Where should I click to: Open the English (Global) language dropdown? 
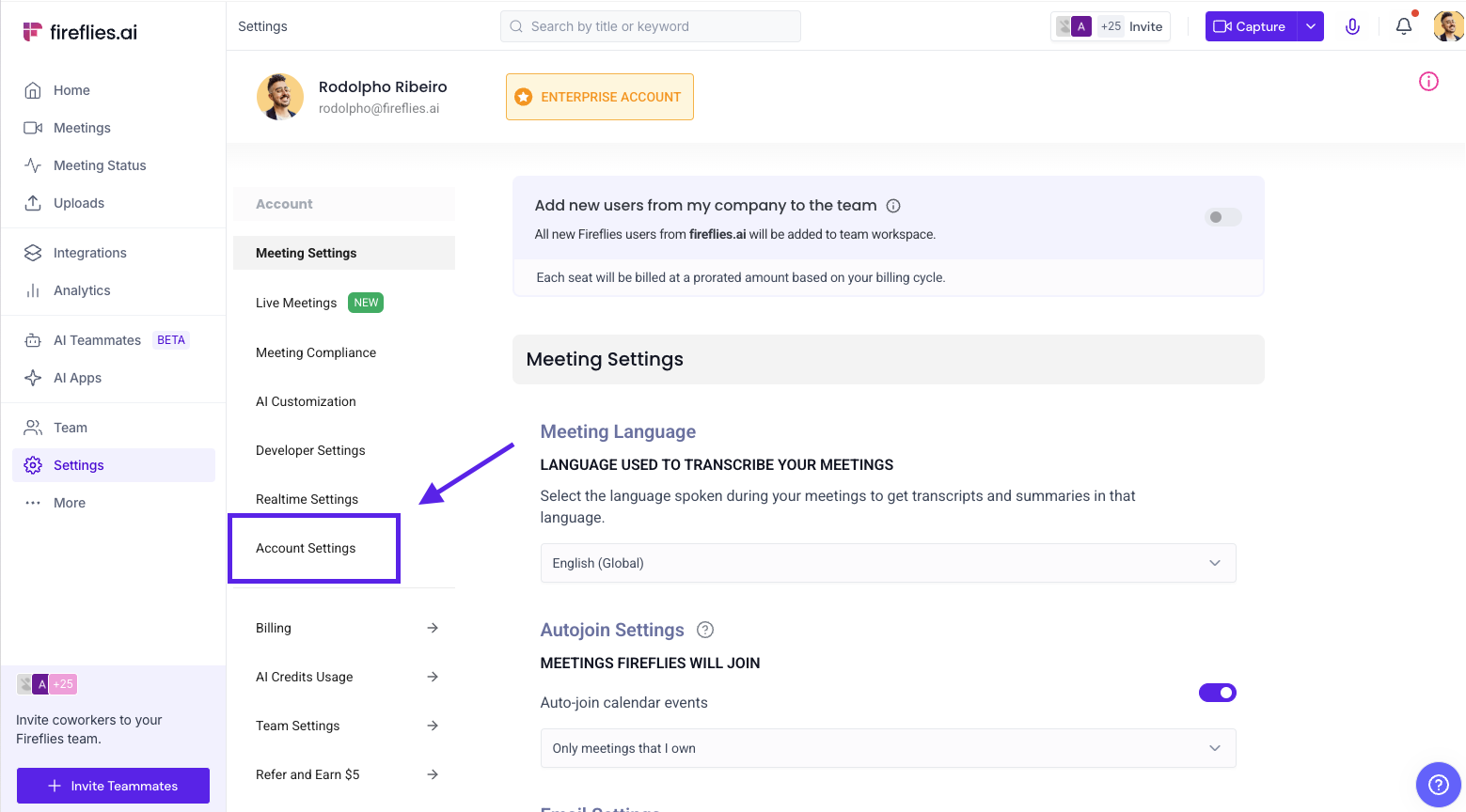(x=887, y=563)
